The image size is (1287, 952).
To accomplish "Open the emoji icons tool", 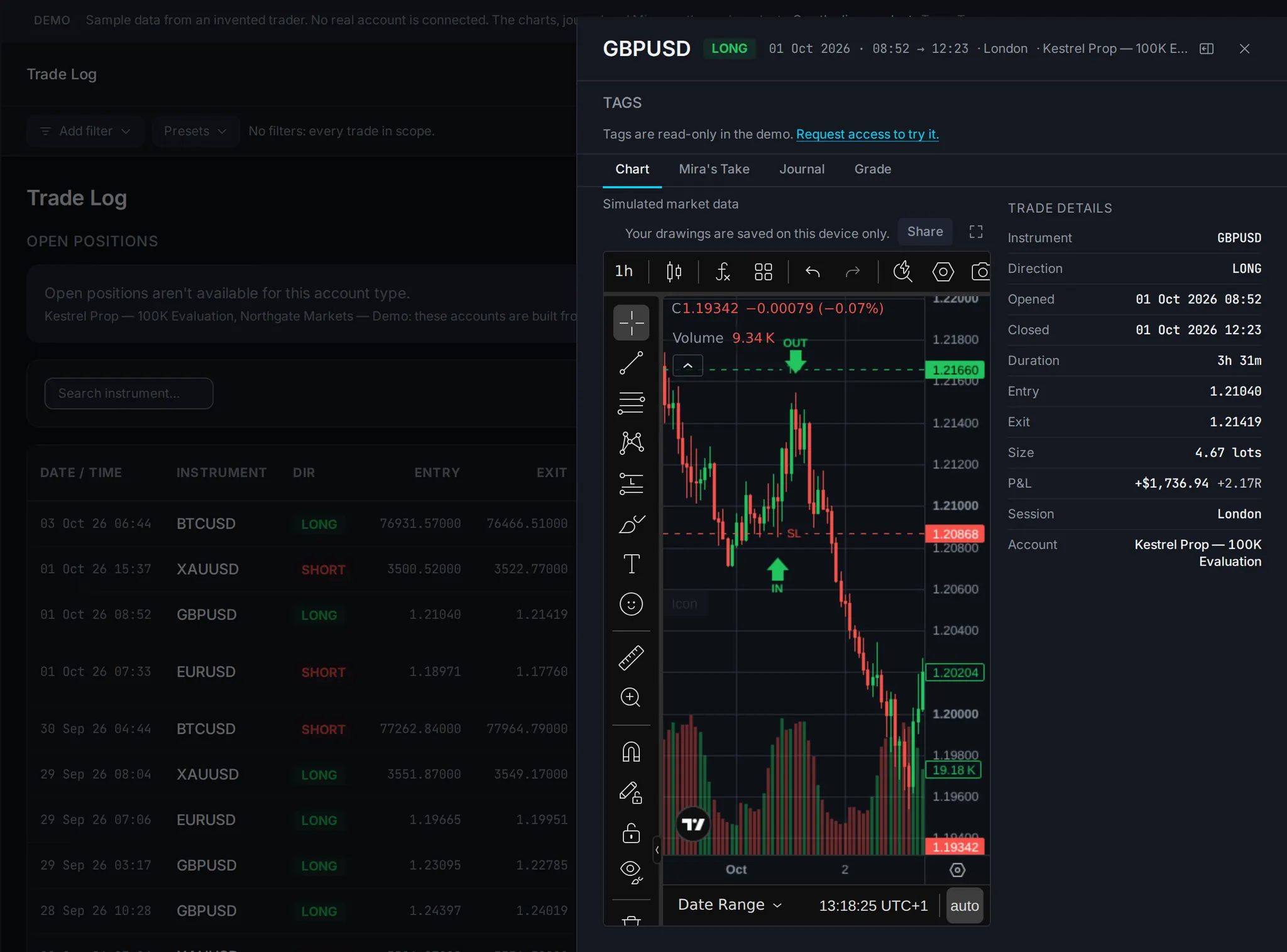I will (x=631, y=604).
